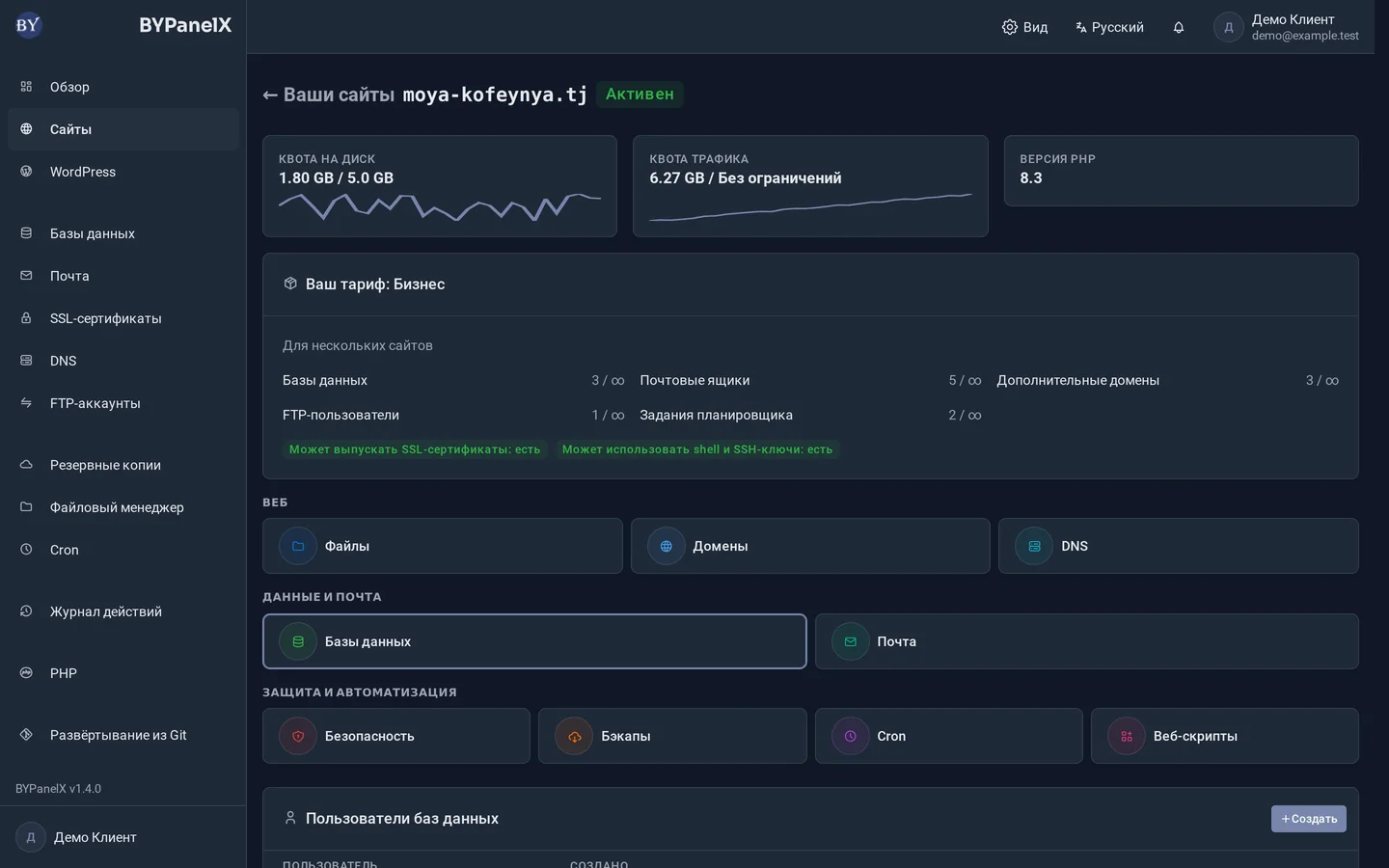Click the Создать button for database users
The width and height of the screenshot is (1389, 868).
tap(1309, 819)
